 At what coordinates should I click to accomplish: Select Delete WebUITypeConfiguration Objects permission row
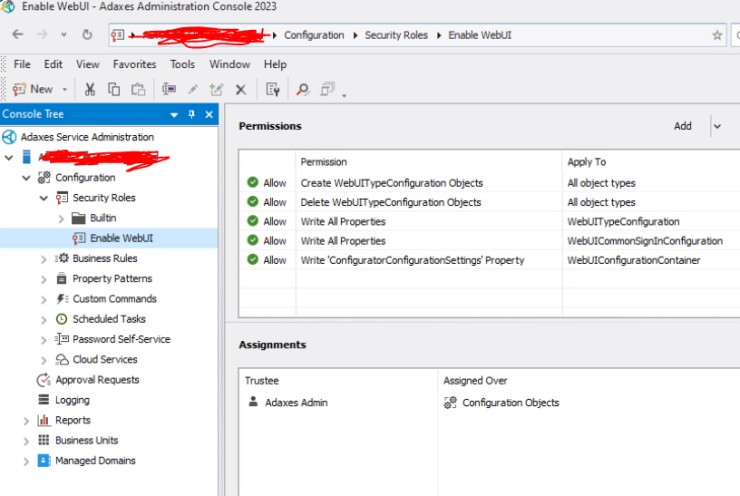point(489,202)
